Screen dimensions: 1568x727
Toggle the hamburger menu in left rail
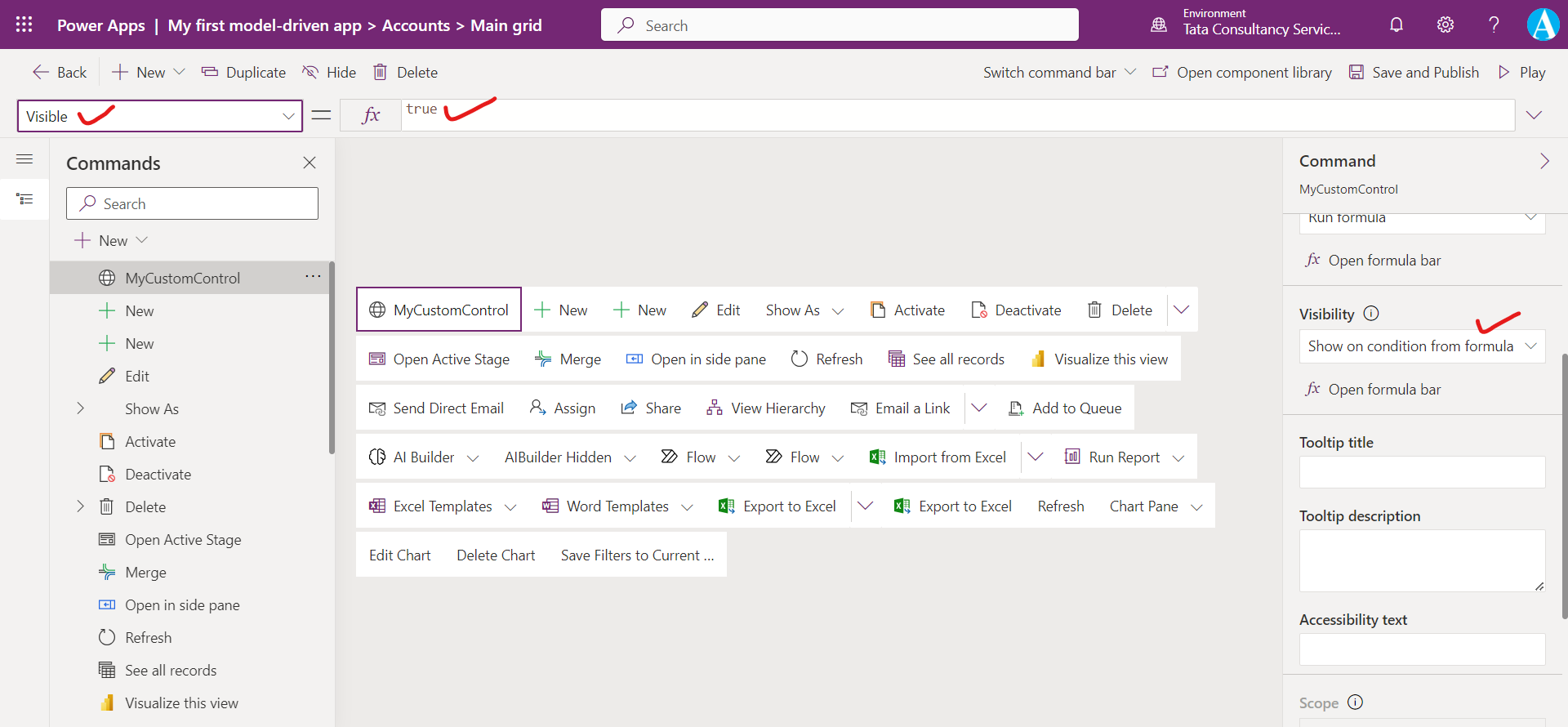tap(24, 159)
